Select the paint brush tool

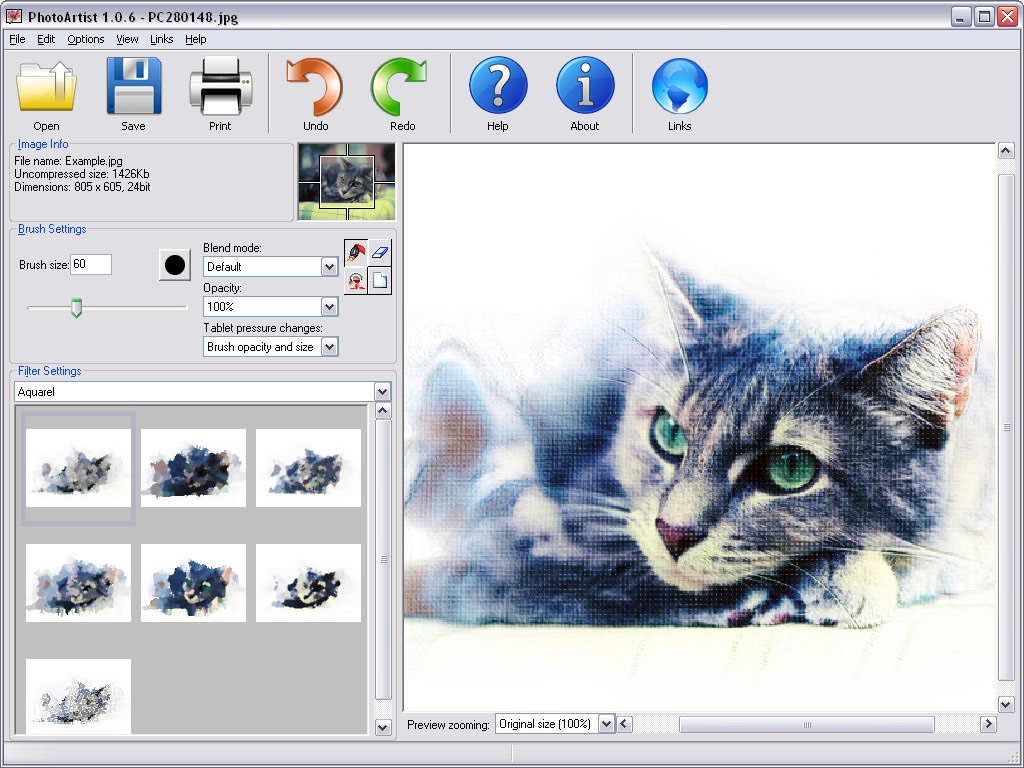[x=356, y=253]
